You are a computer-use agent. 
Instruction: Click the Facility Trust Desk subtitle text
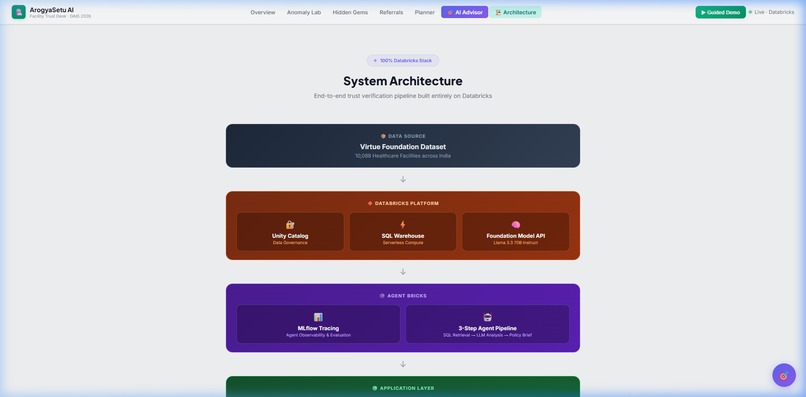[60, 16]
